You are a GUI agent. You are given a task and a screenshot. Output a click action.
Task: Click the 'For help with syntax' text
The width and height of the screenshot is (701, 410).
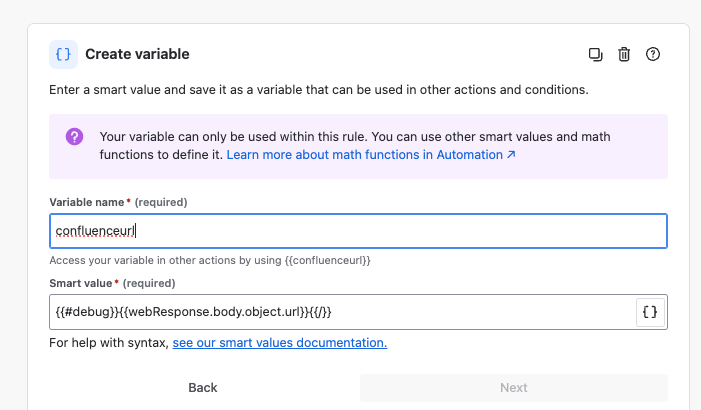pos(110,343)
